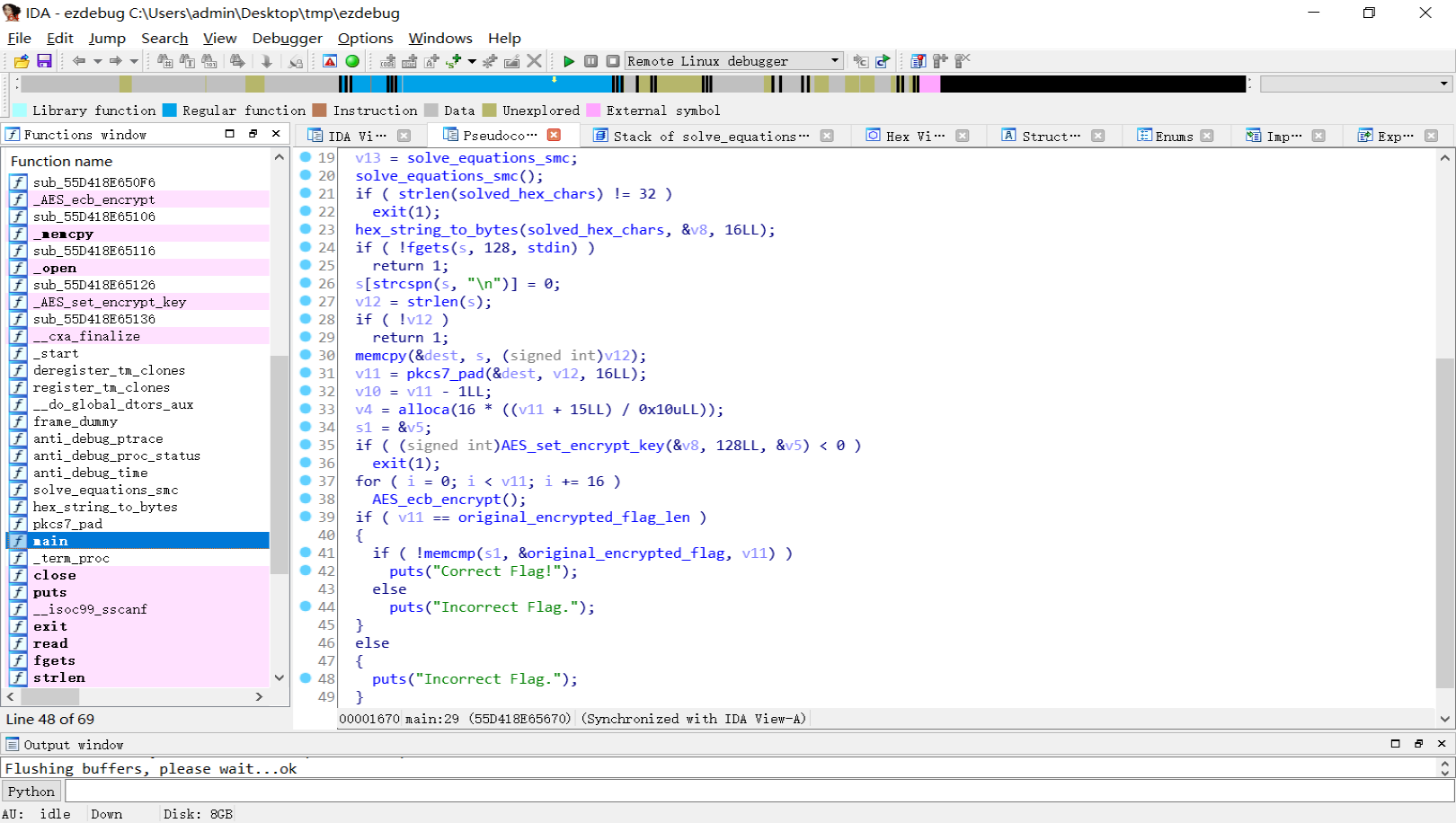Jump forward with the right arrow
Image resolution: width=1456 pixels, height=823 pixels.
(x=115, y=61)
